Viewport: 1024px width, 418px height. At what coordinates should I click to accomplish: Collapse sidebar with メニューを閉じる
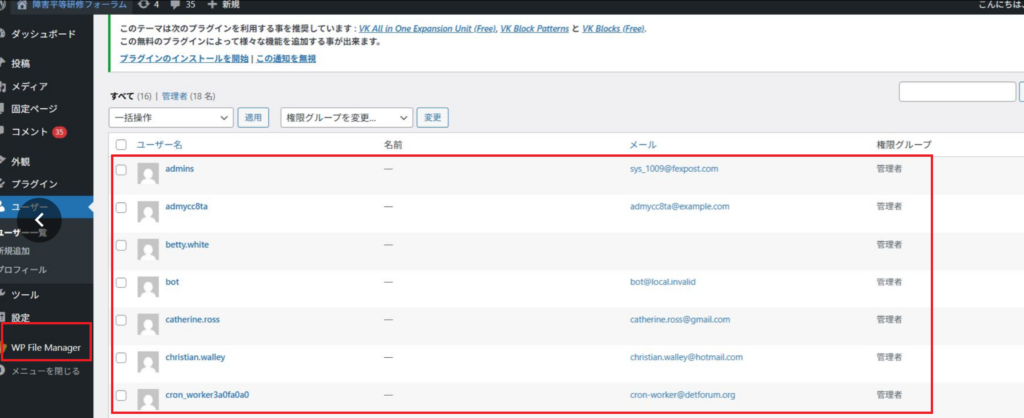[46, 371]
